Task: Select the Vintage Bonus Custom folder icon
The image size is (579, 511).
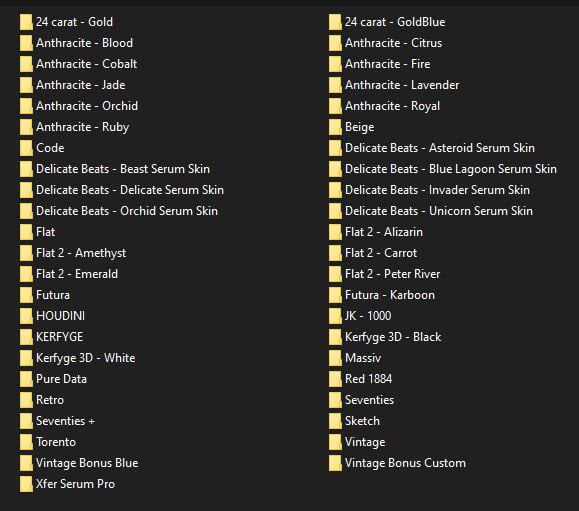Action: click(x=335, y=463)
